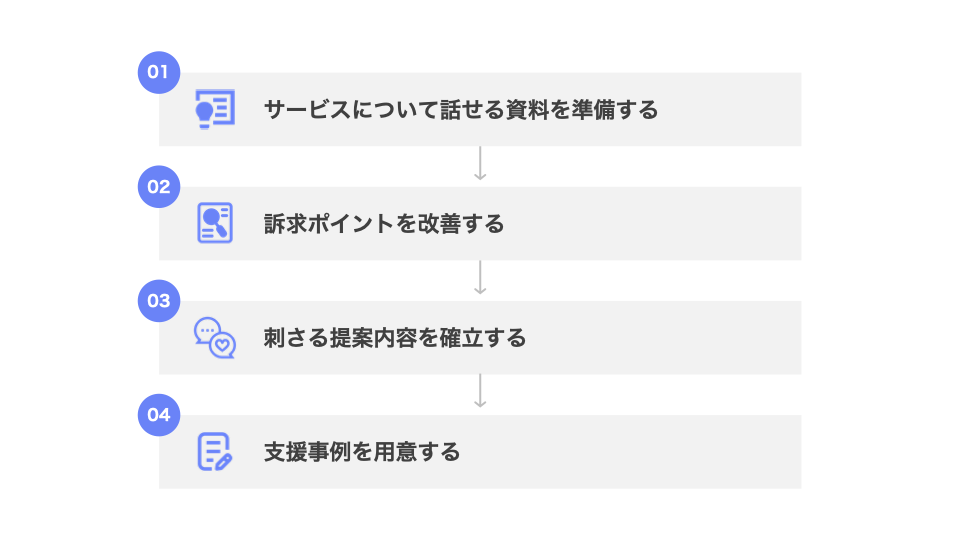Select the 訴求ポイントを改善する label

click(384, 224)
